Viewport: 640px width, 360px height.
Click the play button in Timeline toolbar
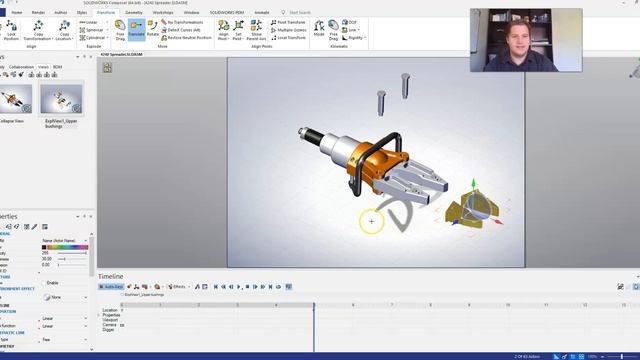tap(240, 287)
